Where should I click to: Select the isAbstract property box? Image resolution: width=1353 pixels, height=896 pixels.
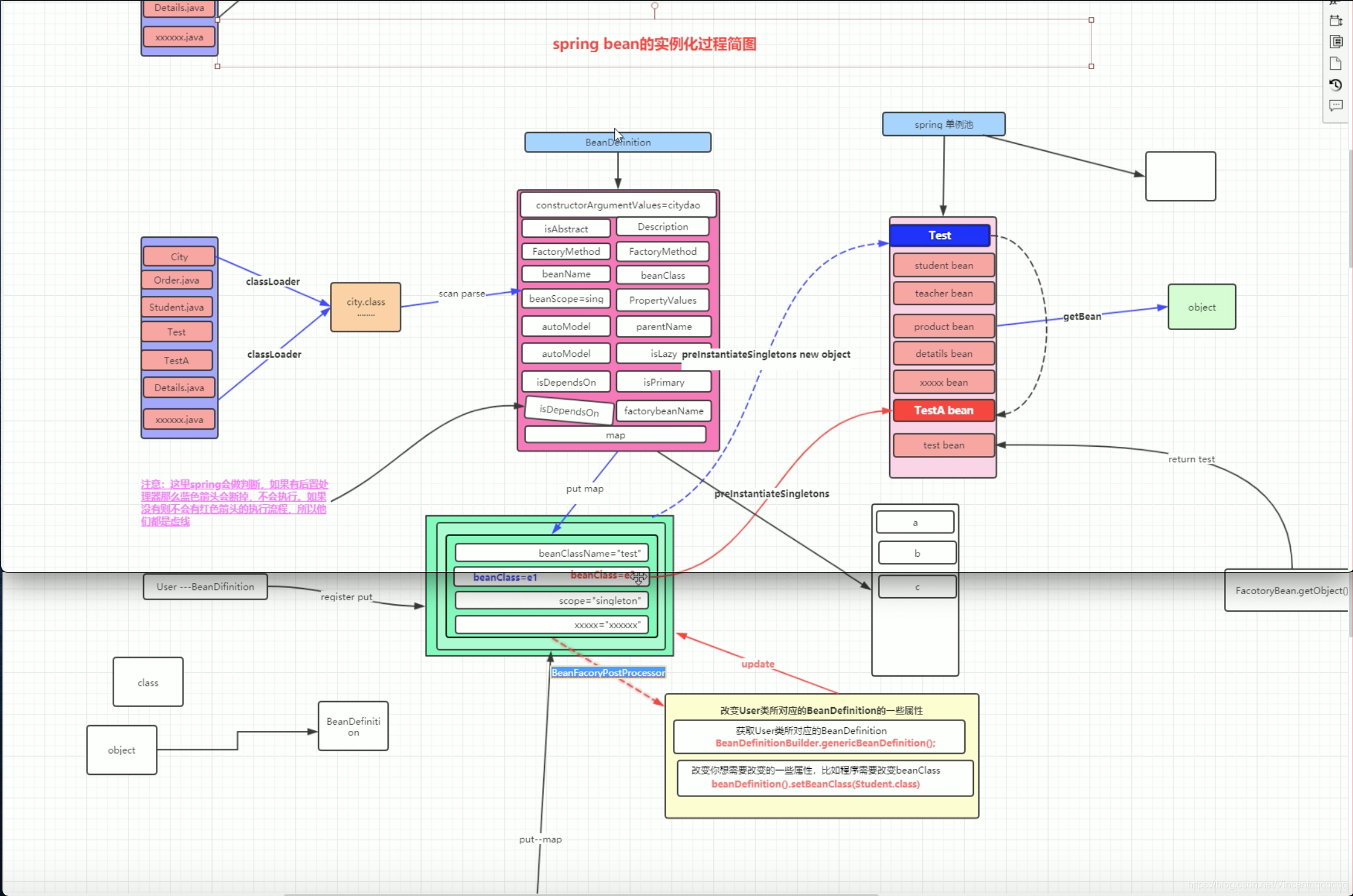566,229
